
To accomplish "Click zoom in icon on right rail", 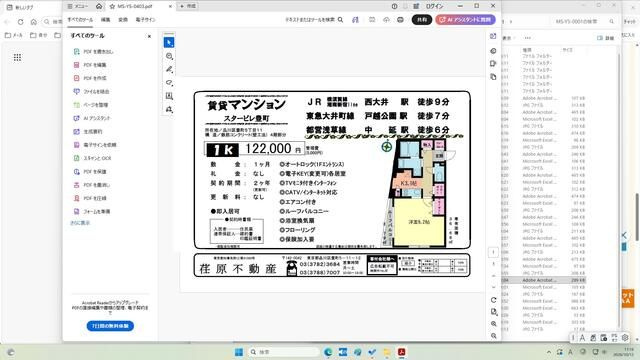I will (493, 324).
